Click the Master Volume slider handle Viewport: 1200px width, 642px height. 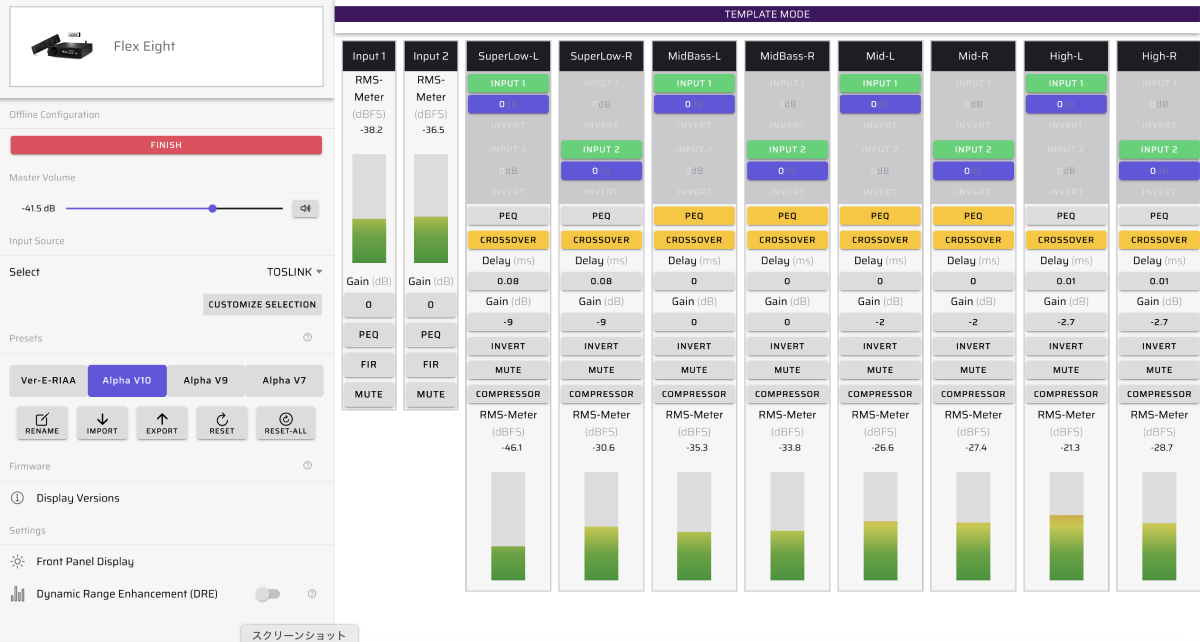[x=213, y=208]
